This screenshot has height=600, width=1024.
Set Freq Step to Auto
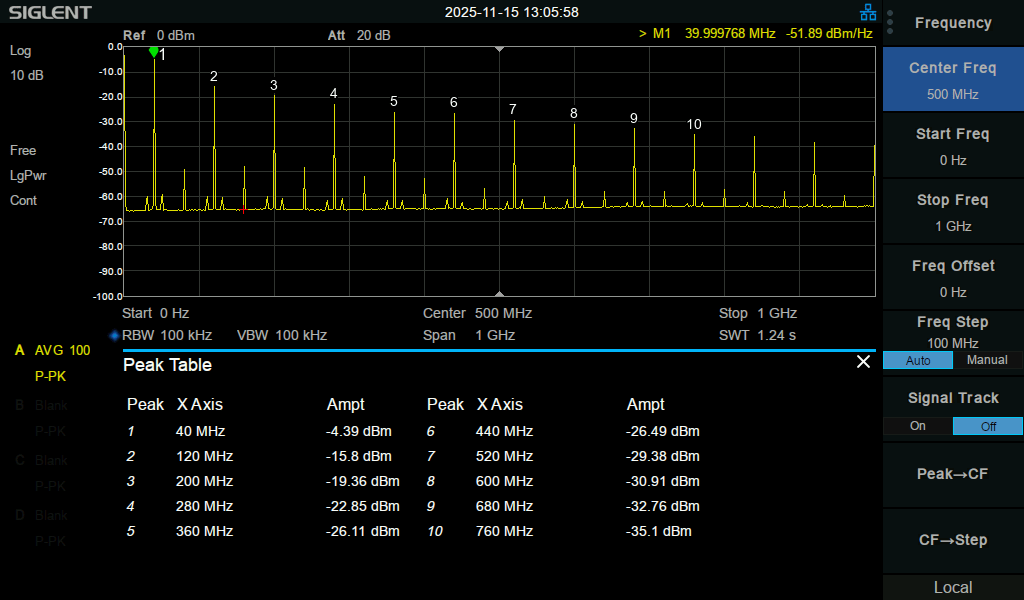point(918,360)
